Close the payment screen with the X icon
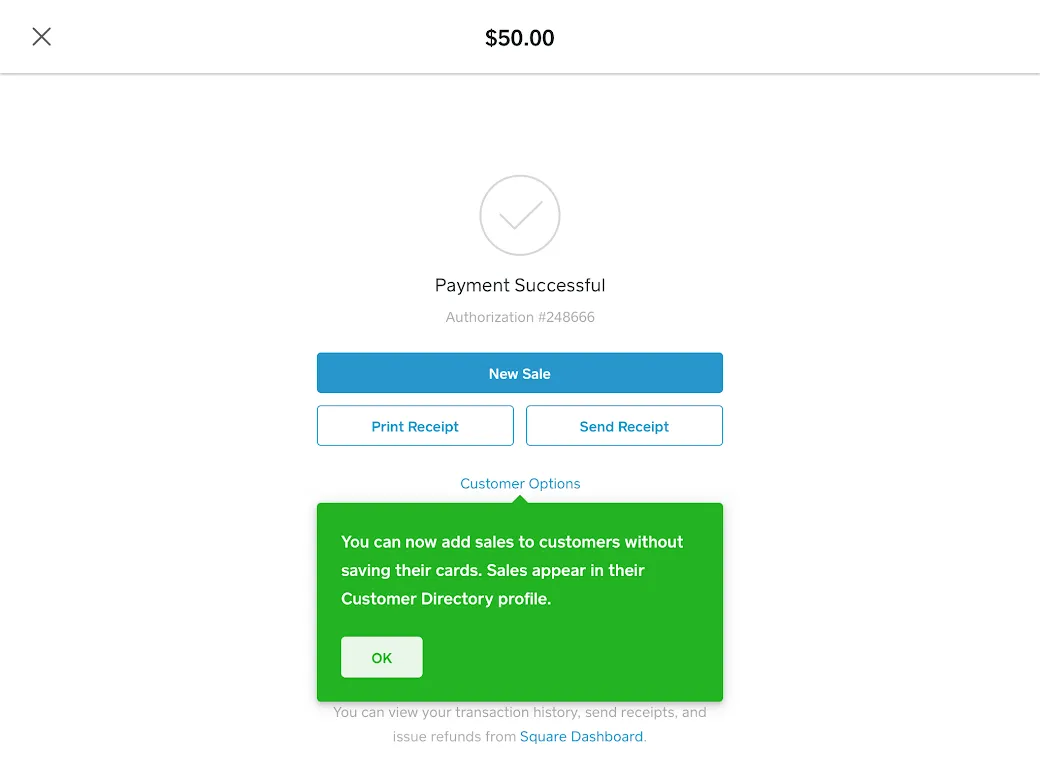Image resolution: width=1040 pixels, height=780 pixels. (41, 36)
